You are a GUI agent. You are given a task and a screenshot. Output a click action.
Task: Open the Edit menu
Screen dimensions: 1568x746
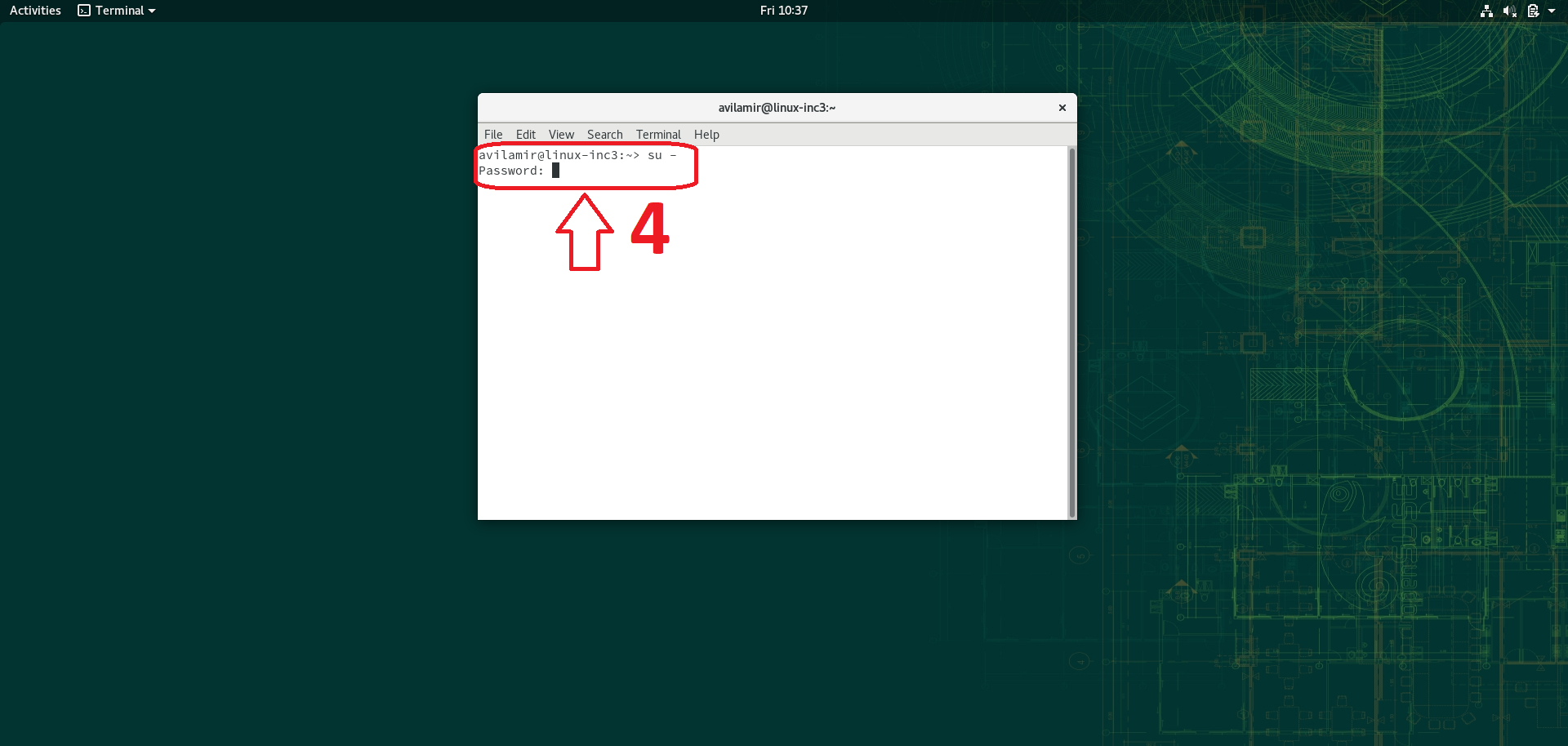pos(525,135)
